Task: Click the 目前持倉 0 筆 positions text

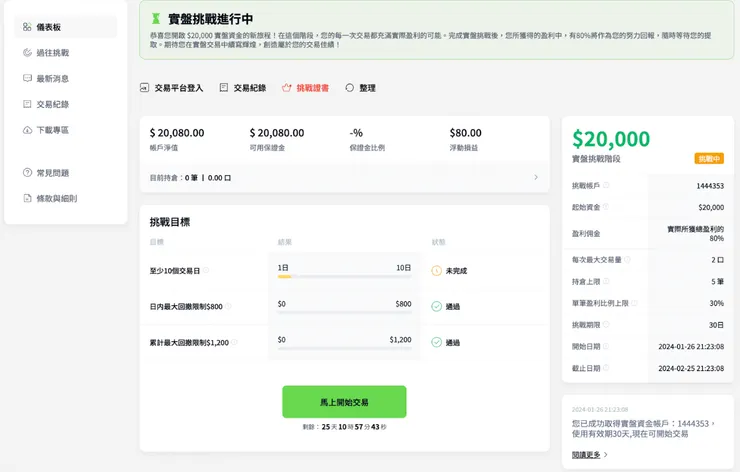Action: coord(190,178)
